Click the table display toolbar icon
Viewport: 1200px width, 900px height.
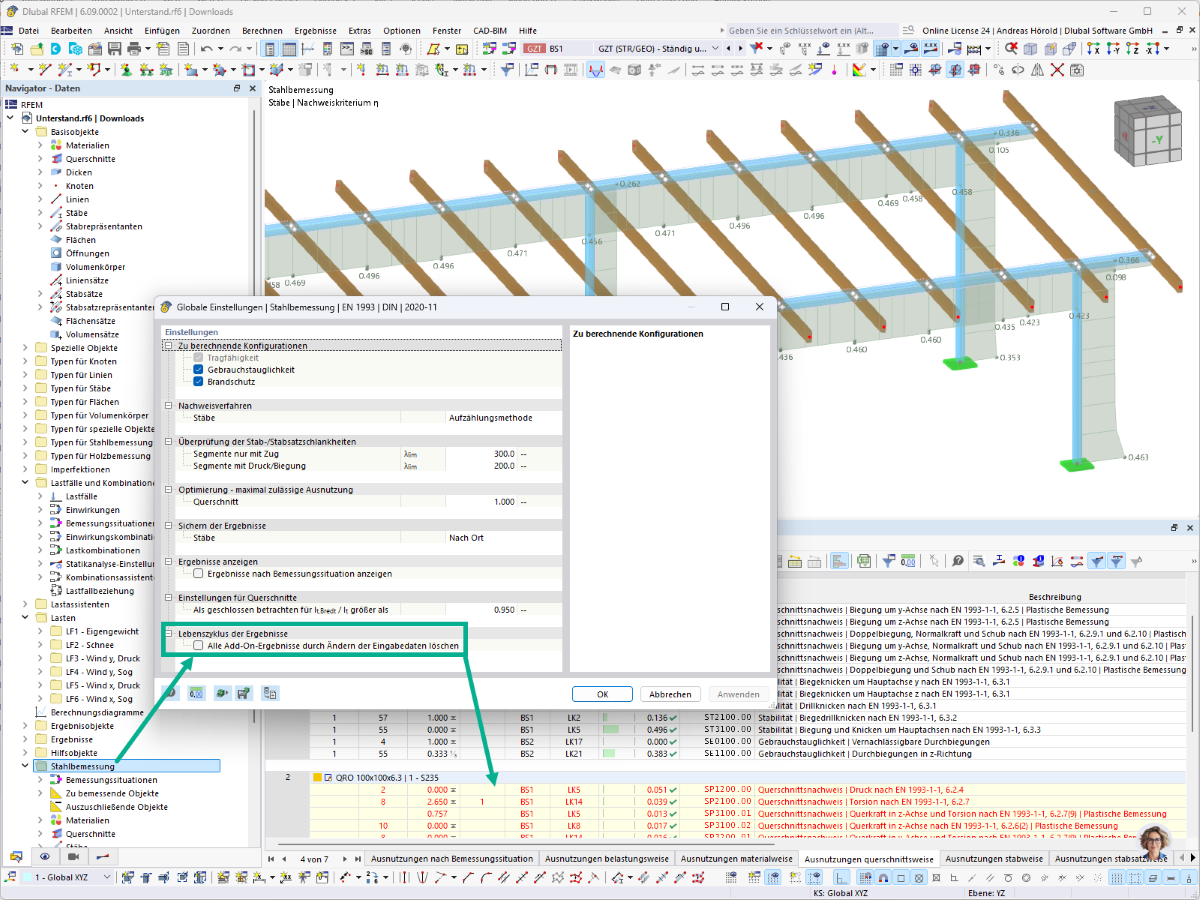pos(288,48)
